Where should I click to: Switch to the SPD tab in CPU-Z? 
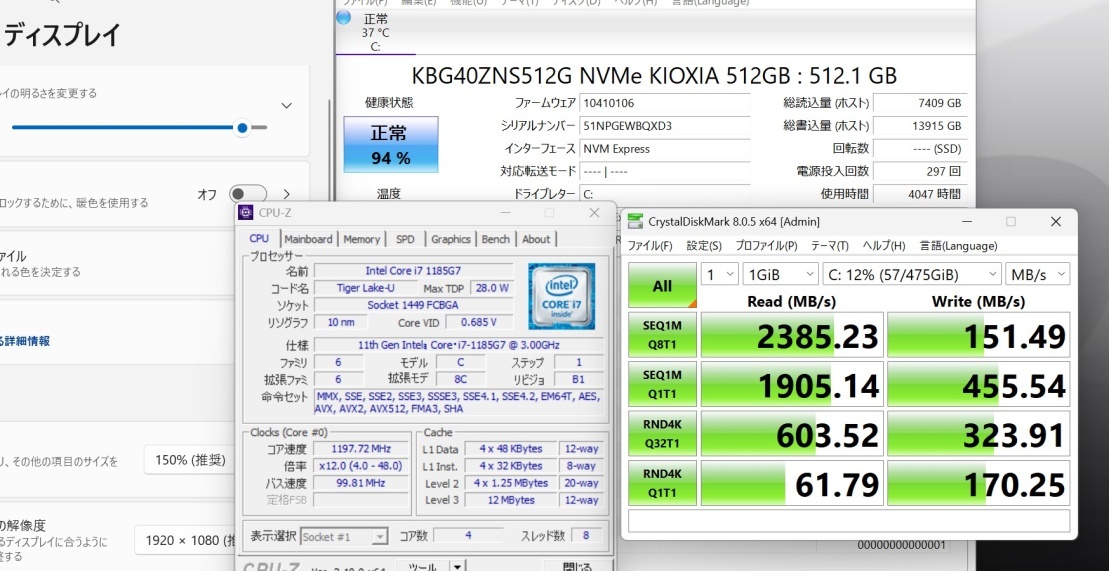[x=405, y=239]
